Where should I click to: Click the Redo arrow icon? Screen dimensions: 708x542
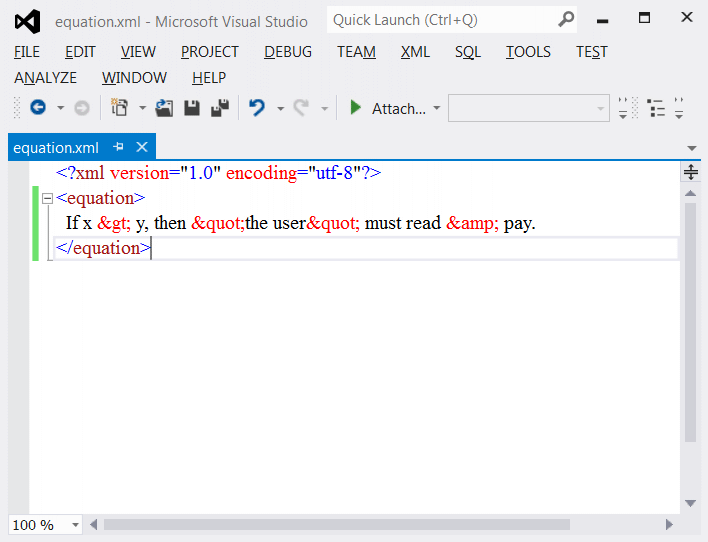pyautogui.click(x=301, y=108)
